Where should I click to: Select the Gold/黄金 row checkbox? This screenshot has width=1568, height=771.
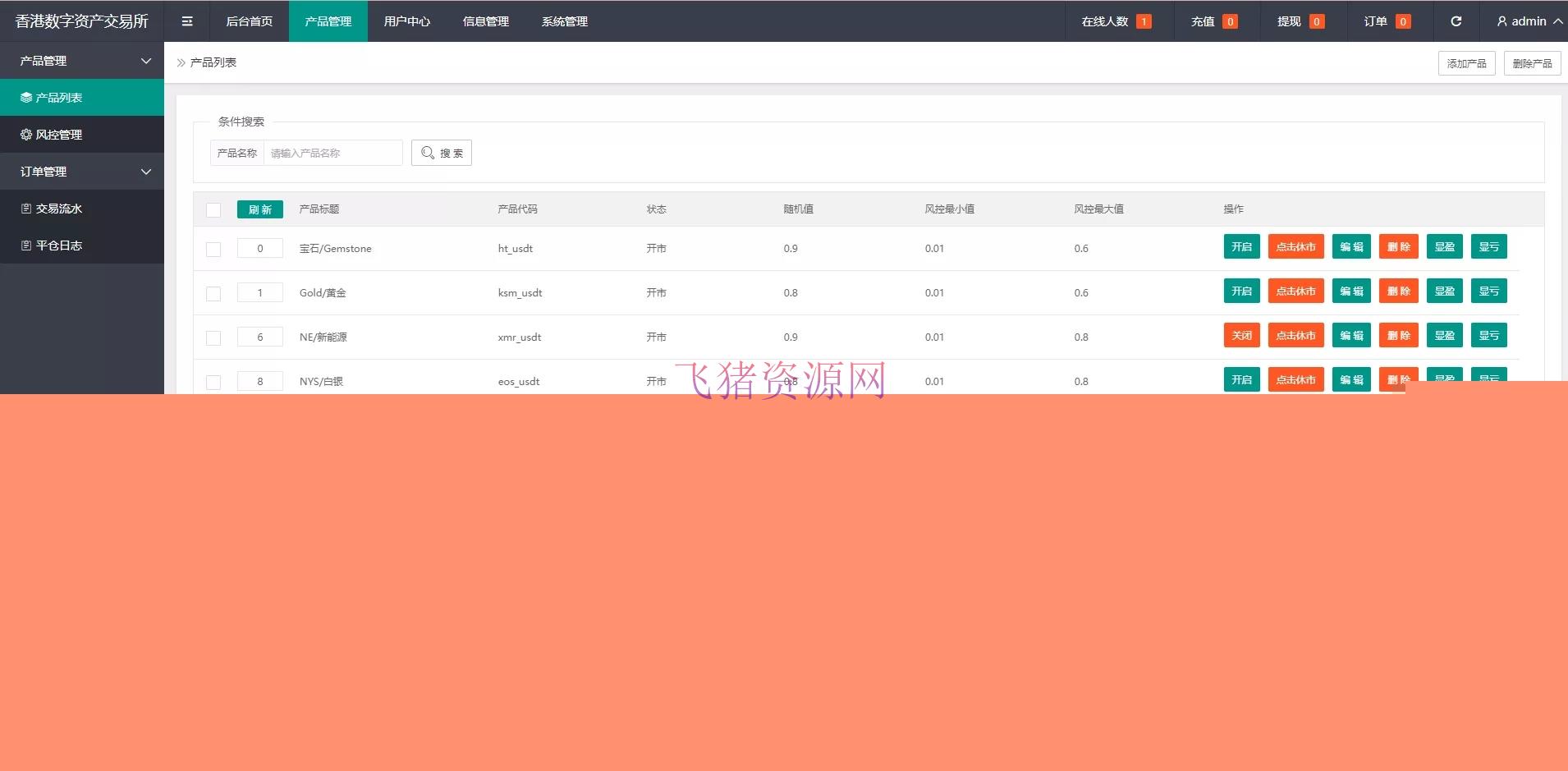[213, 294]
